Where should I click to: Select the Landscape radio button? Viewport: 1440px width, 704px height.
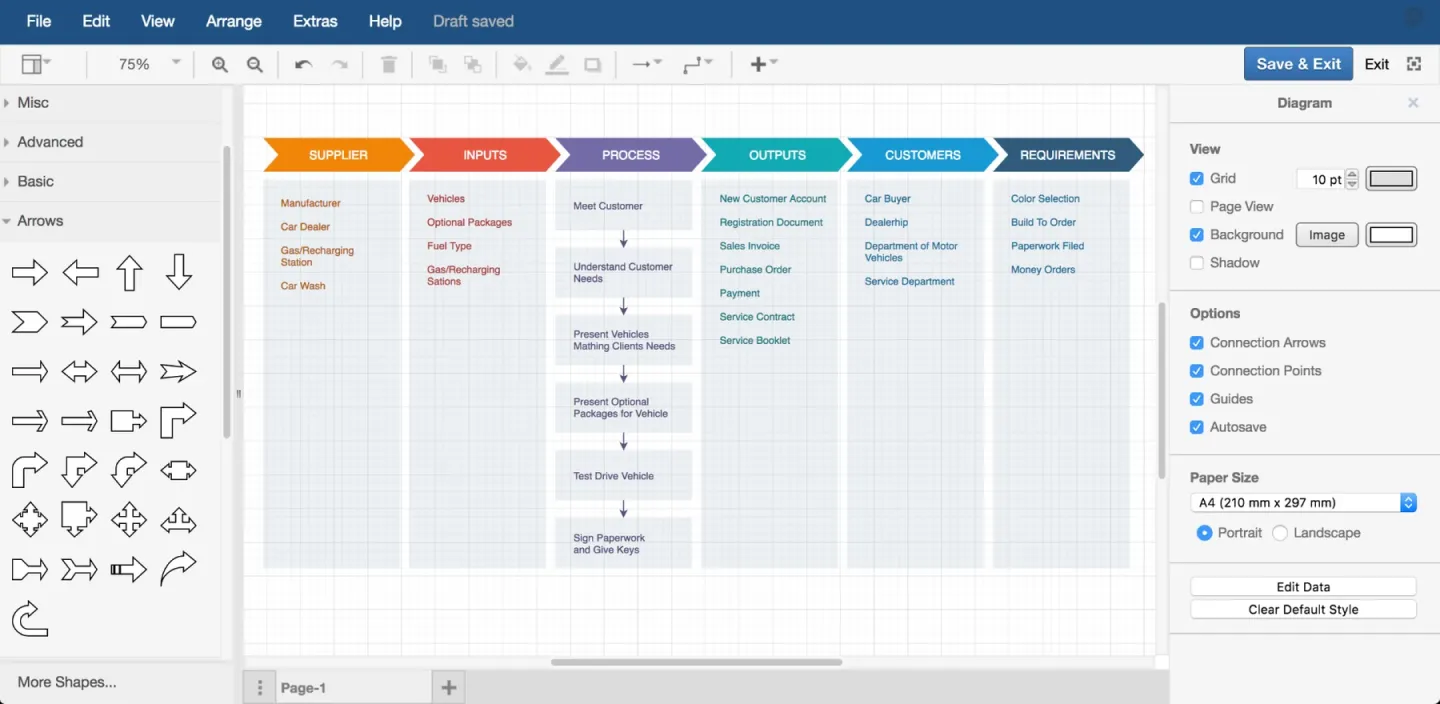(1280, 533)
